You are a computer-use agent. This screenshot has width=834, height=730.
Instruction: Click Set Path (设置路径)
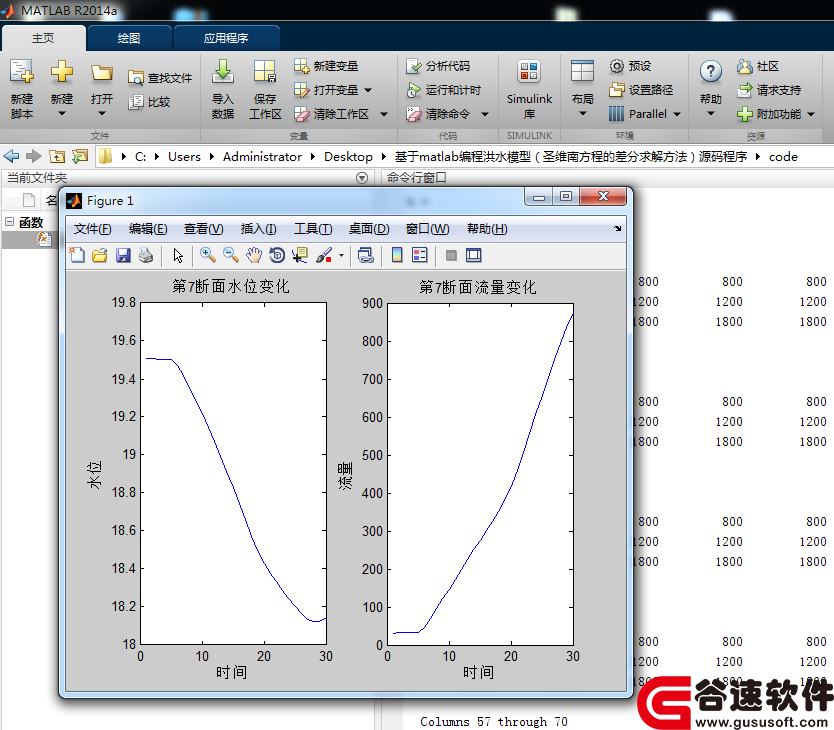pyautogui.click(x=641, y=90)
